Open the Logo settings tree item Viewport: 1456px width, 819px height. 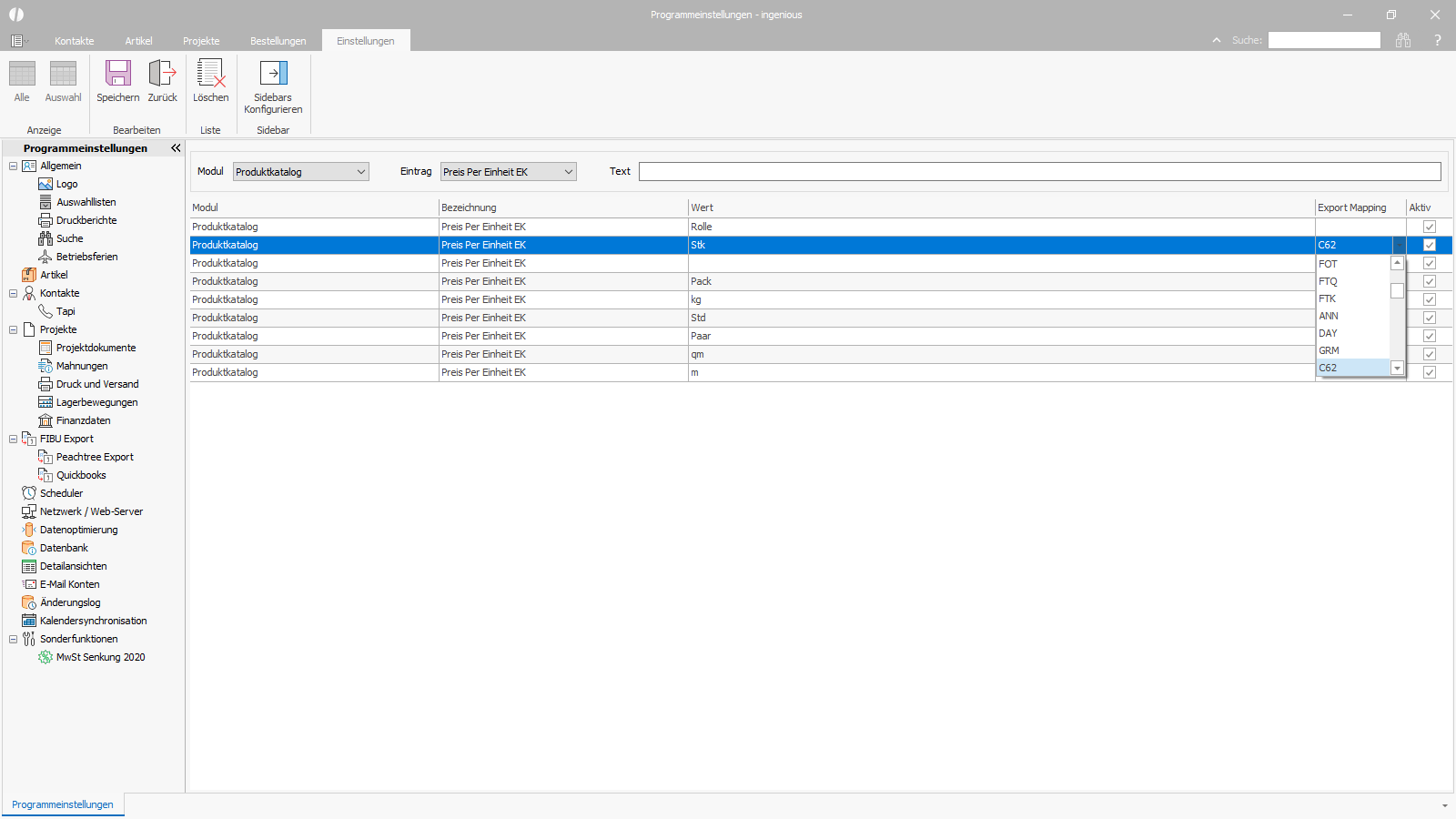66,184
